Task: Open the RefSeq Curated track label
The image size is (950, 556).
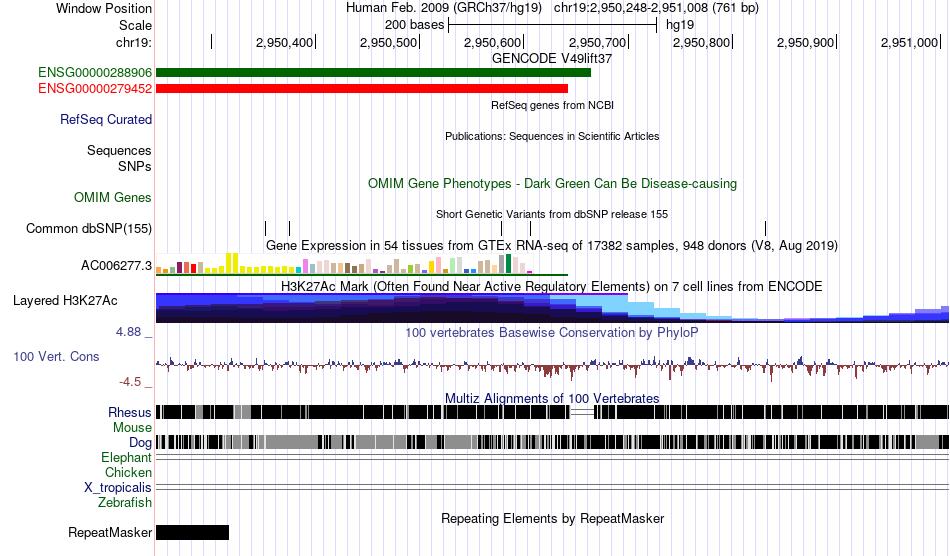Action: pos(106,119)
